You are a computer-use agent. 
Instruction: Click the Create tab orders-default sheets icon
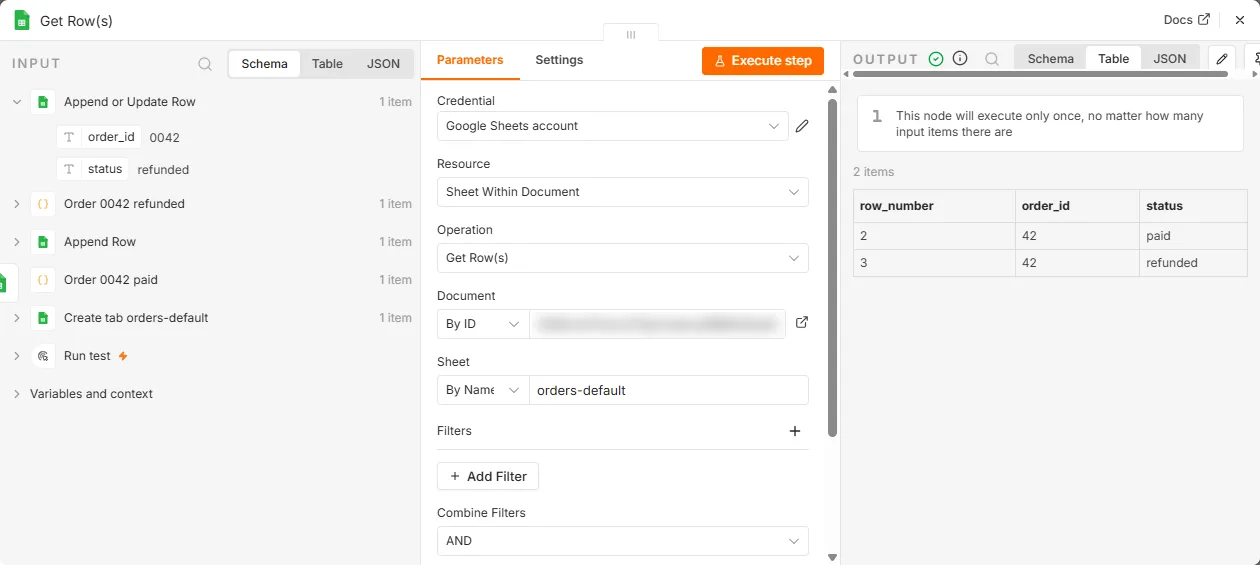[x=43, y=318]
